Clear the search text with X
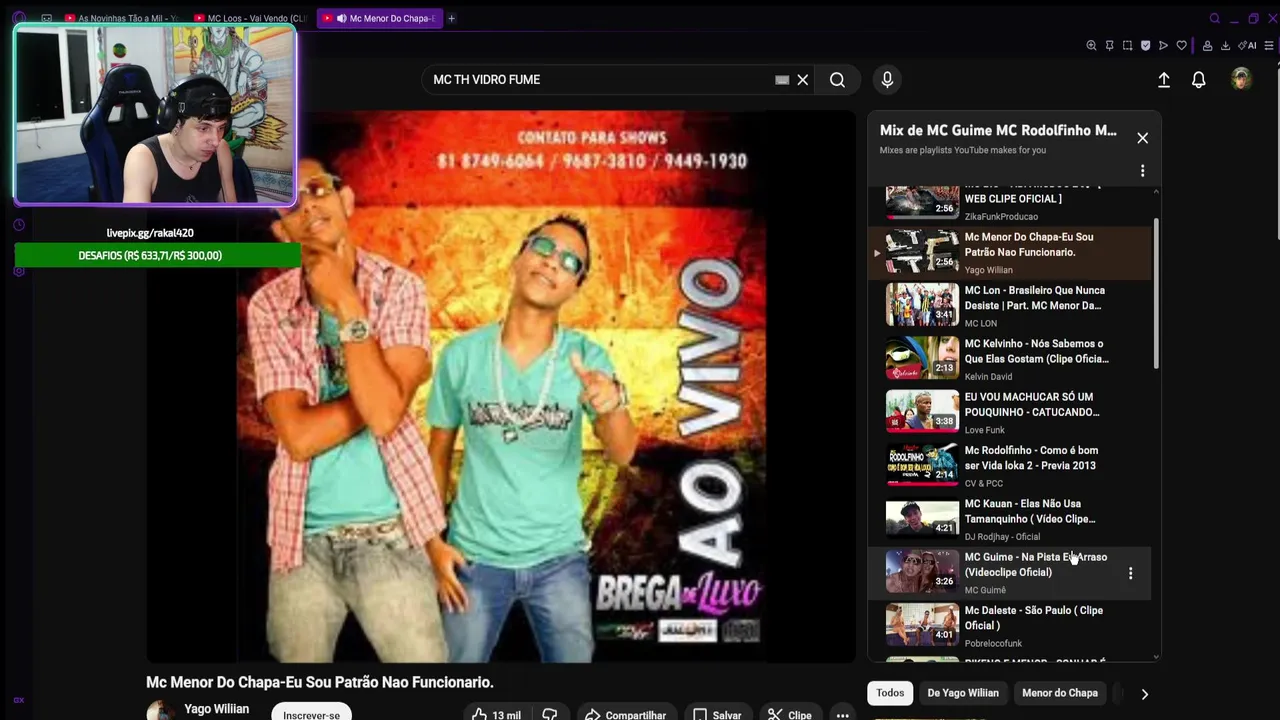Viewport: 1280px width, 720px height. click(x=802, y=80)
